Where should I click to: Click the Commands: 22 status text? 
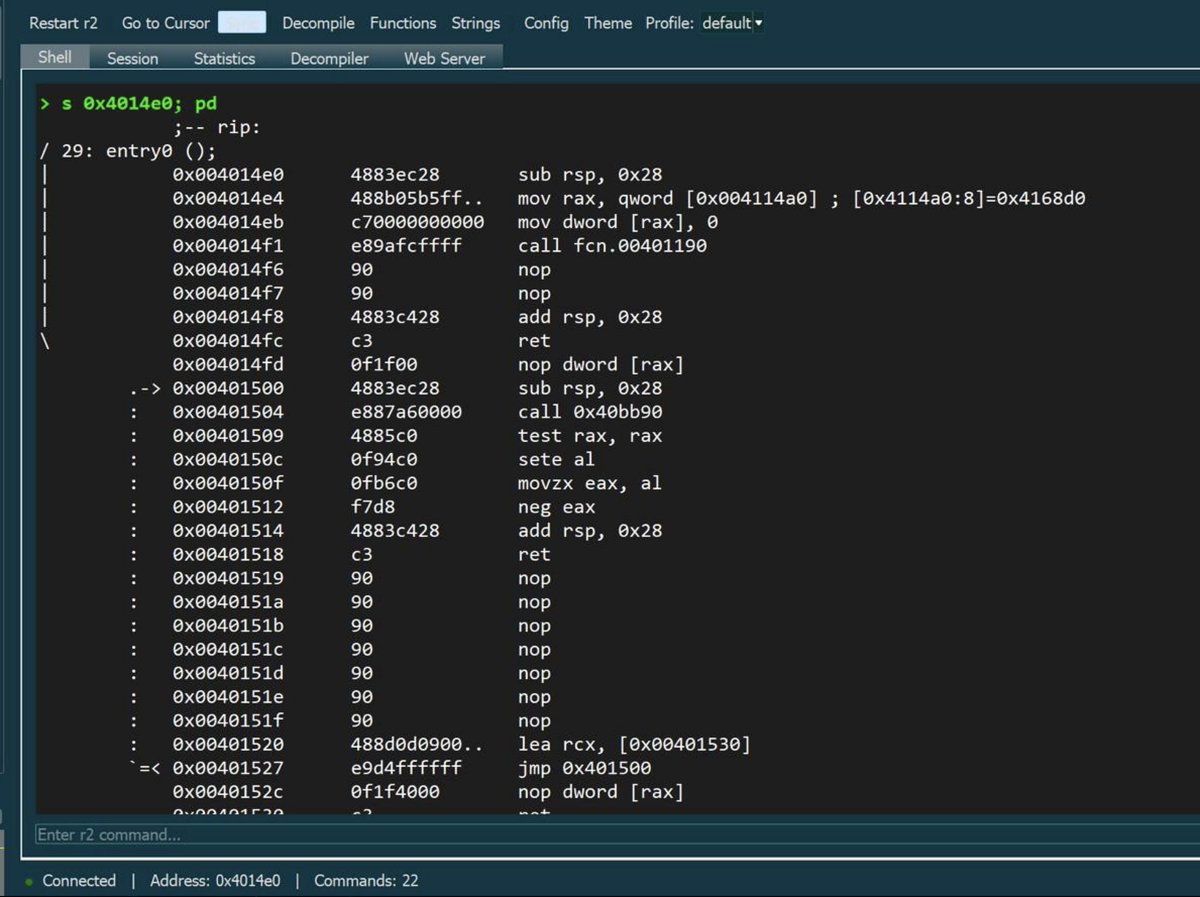(366, 881)
